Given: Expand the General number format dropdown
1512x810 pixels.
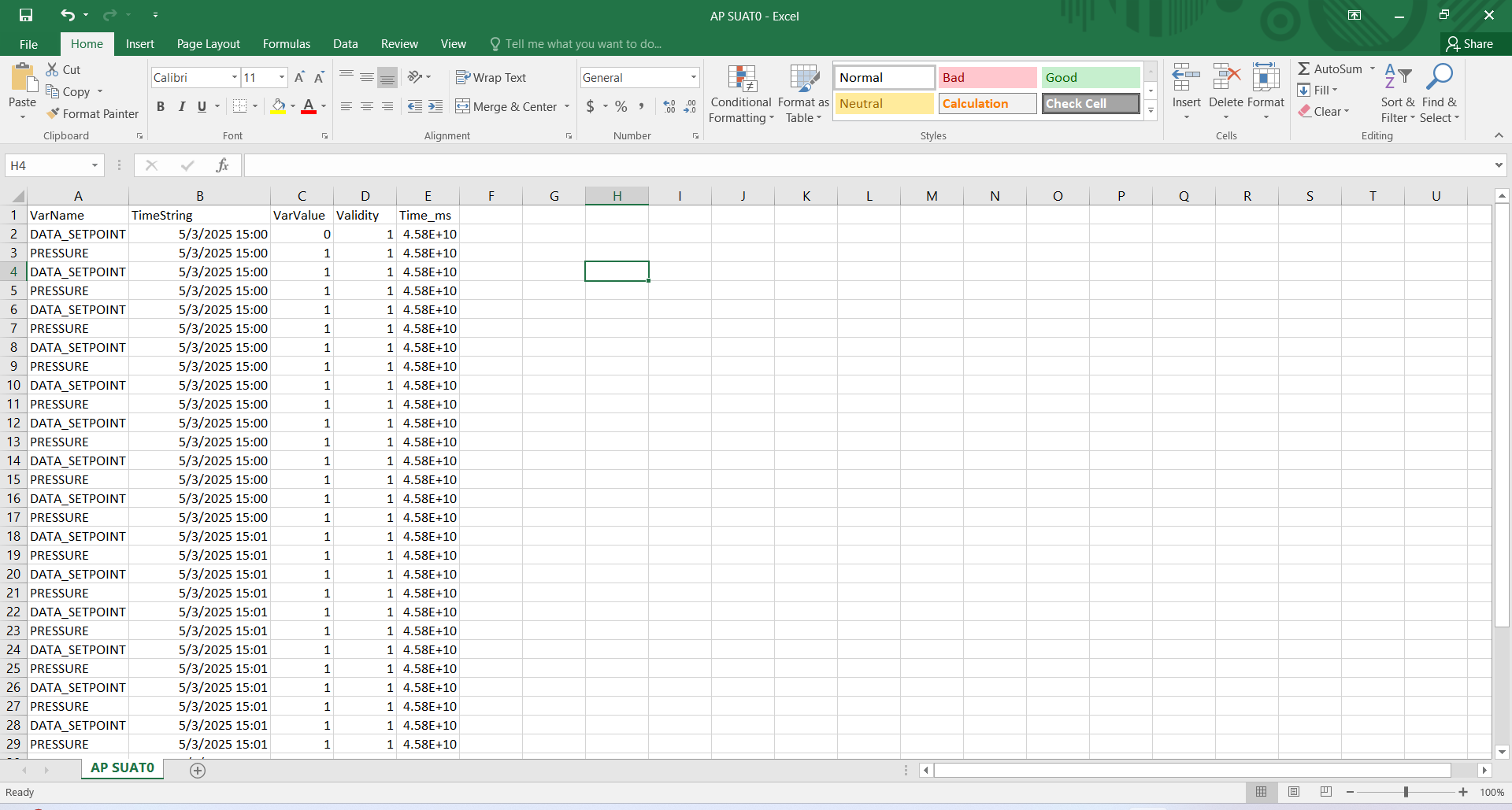Looking at the screenshot, I should 693,77.
